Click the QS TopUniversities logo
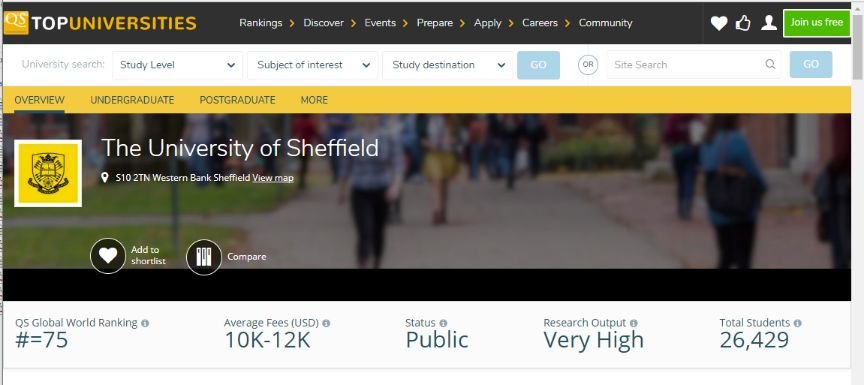Viewport: 864px width, 385px height. click(x=100, y=23)
